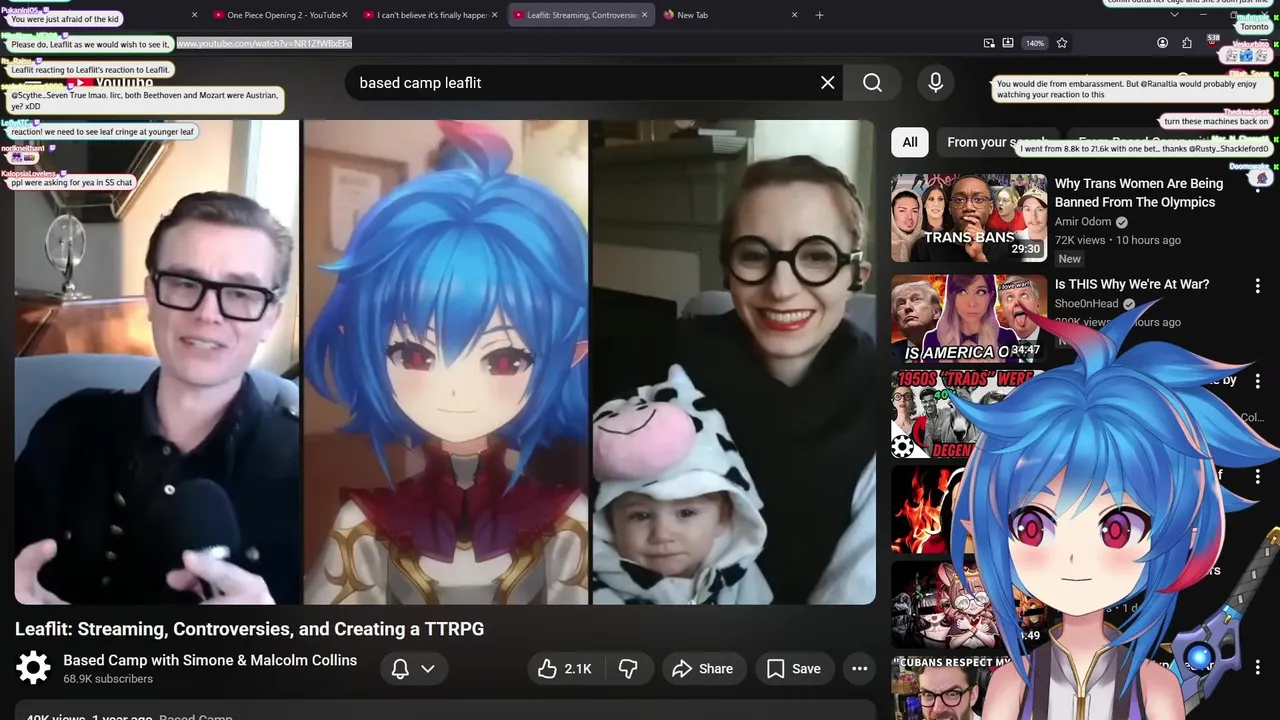Click verified check next to Shoe0nHead
The height and width of the screenshot is (720, 1280).
tap(1129, 304)
